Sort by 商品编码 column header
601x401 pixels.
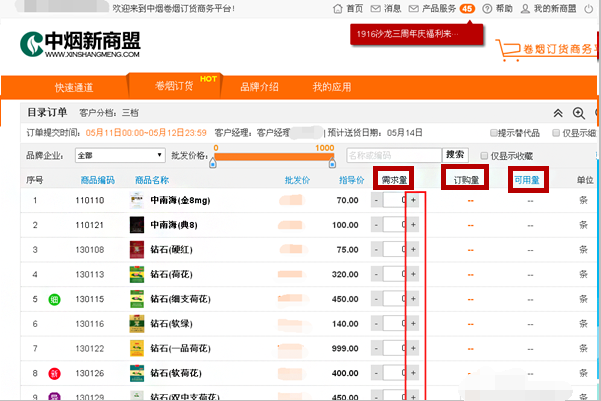point(98,180)
